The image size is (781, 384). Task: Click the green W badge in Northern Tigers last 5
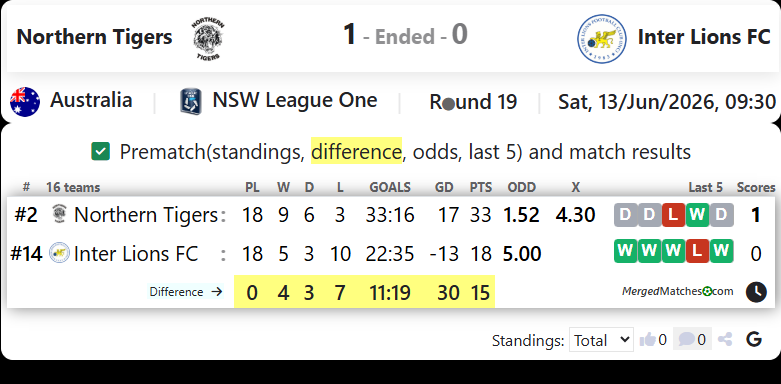(x=697, y=215)
